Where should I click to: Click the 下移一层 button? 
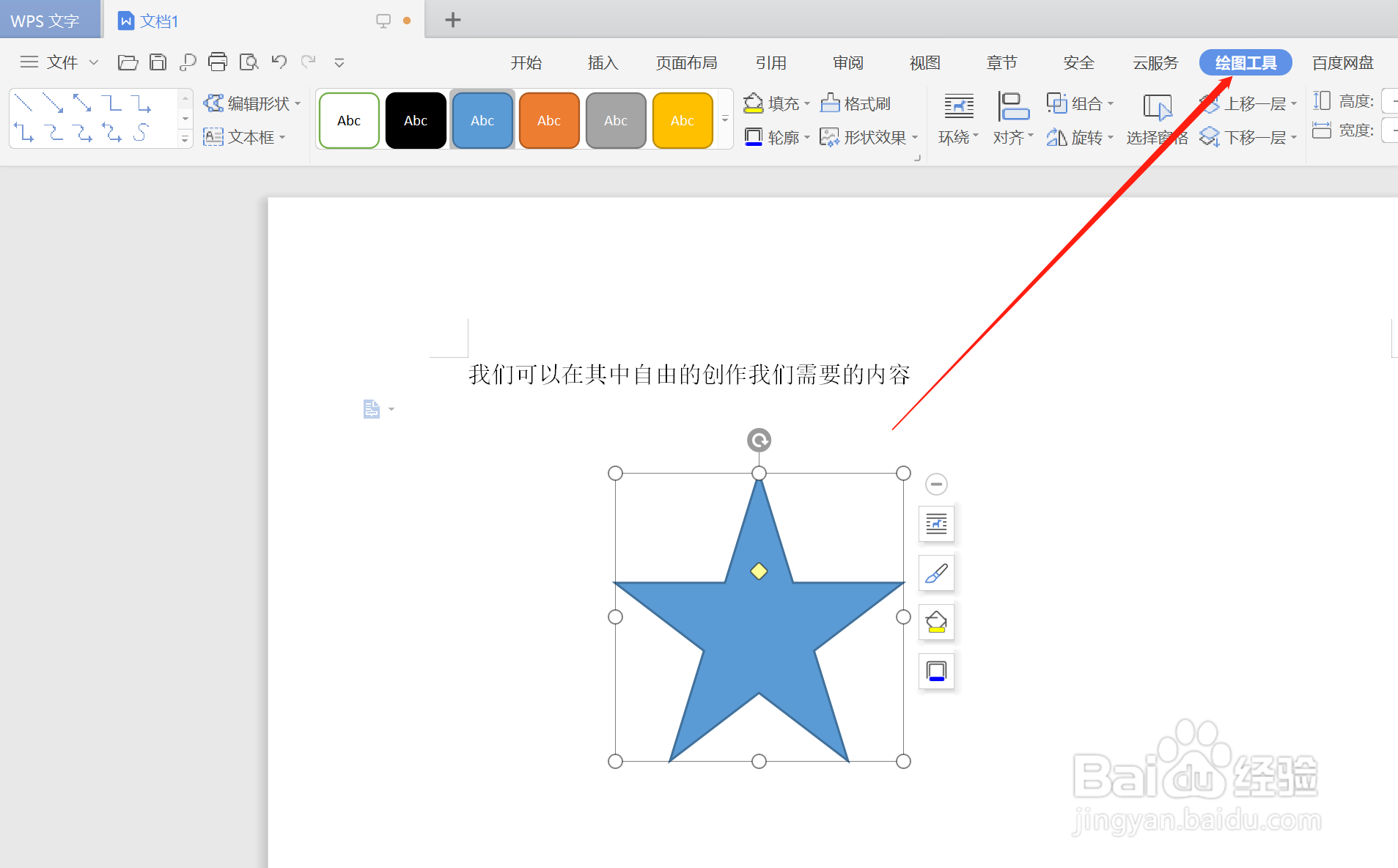(x=1248, y=137)
